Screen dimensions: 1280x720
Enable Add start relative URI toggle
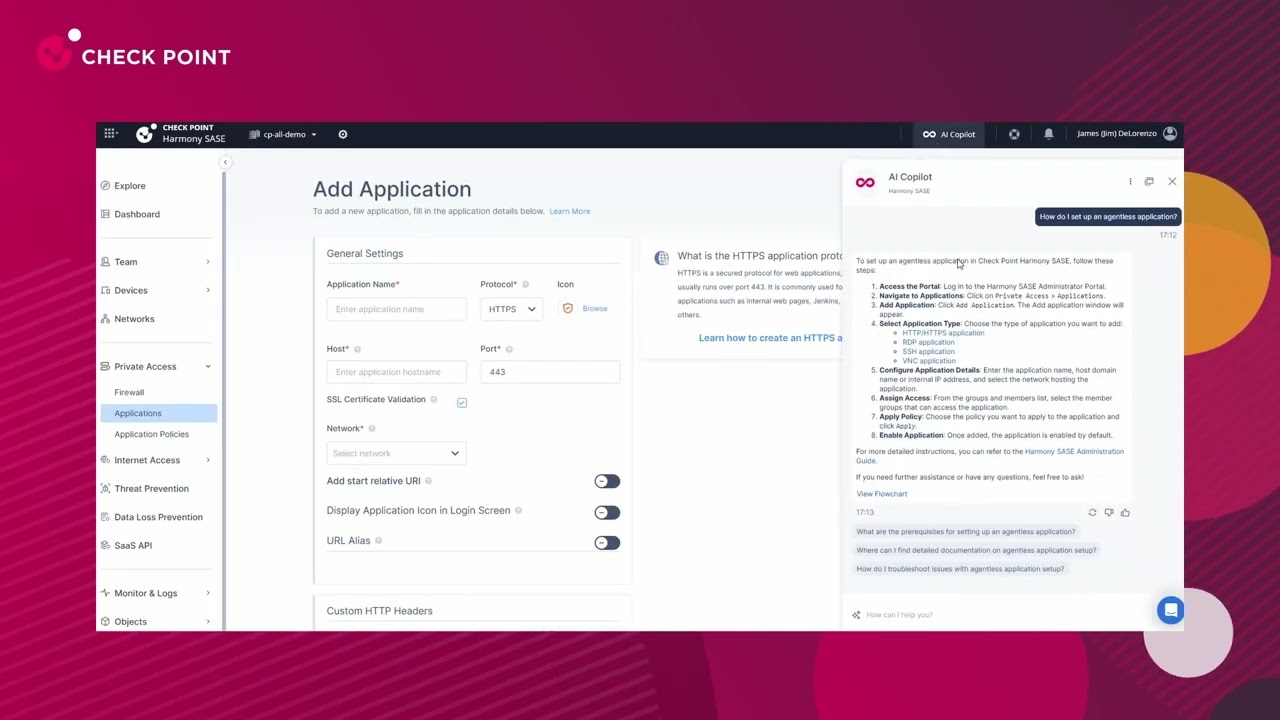(607, 482)
